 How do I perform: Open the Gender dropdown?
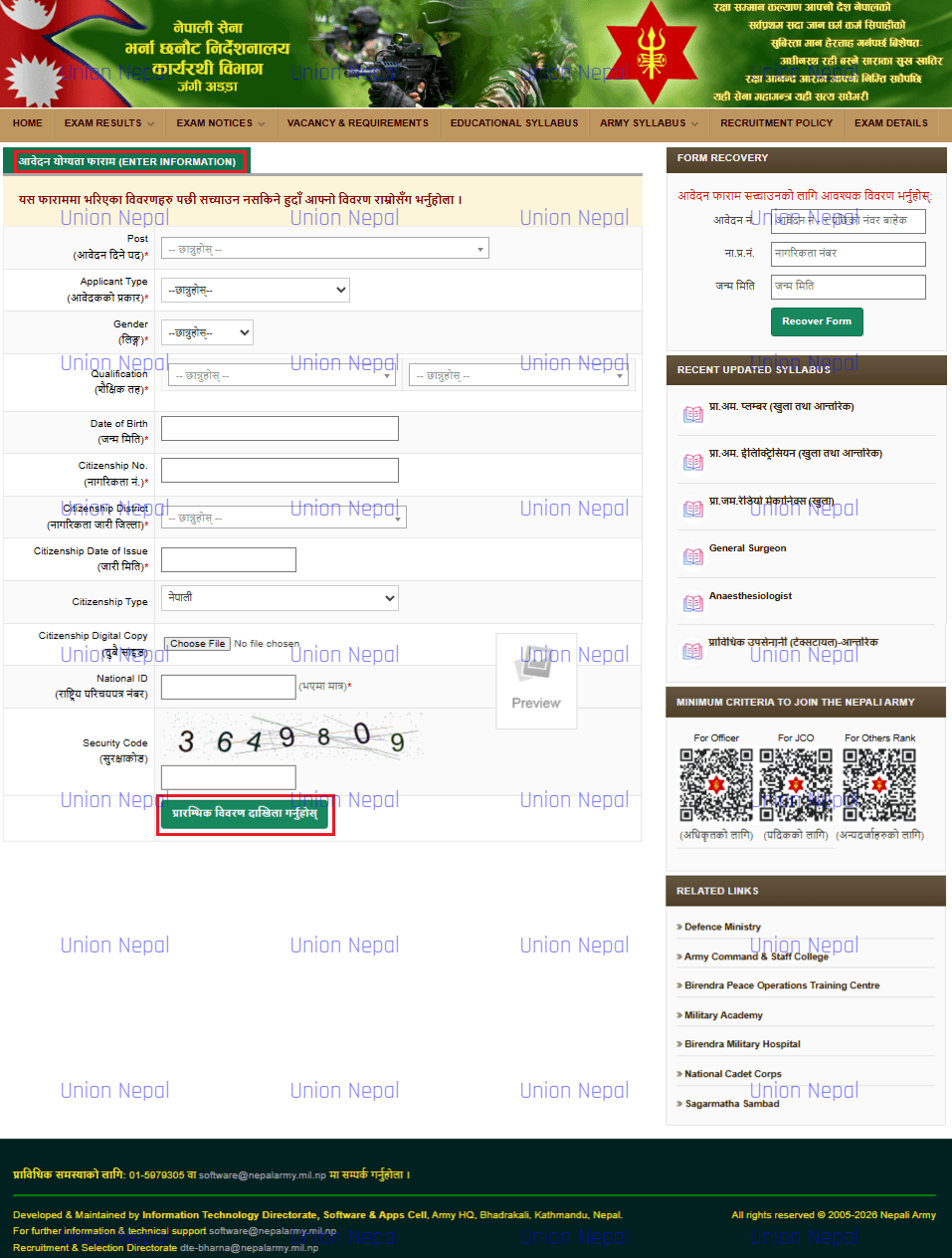click(208, 332)
